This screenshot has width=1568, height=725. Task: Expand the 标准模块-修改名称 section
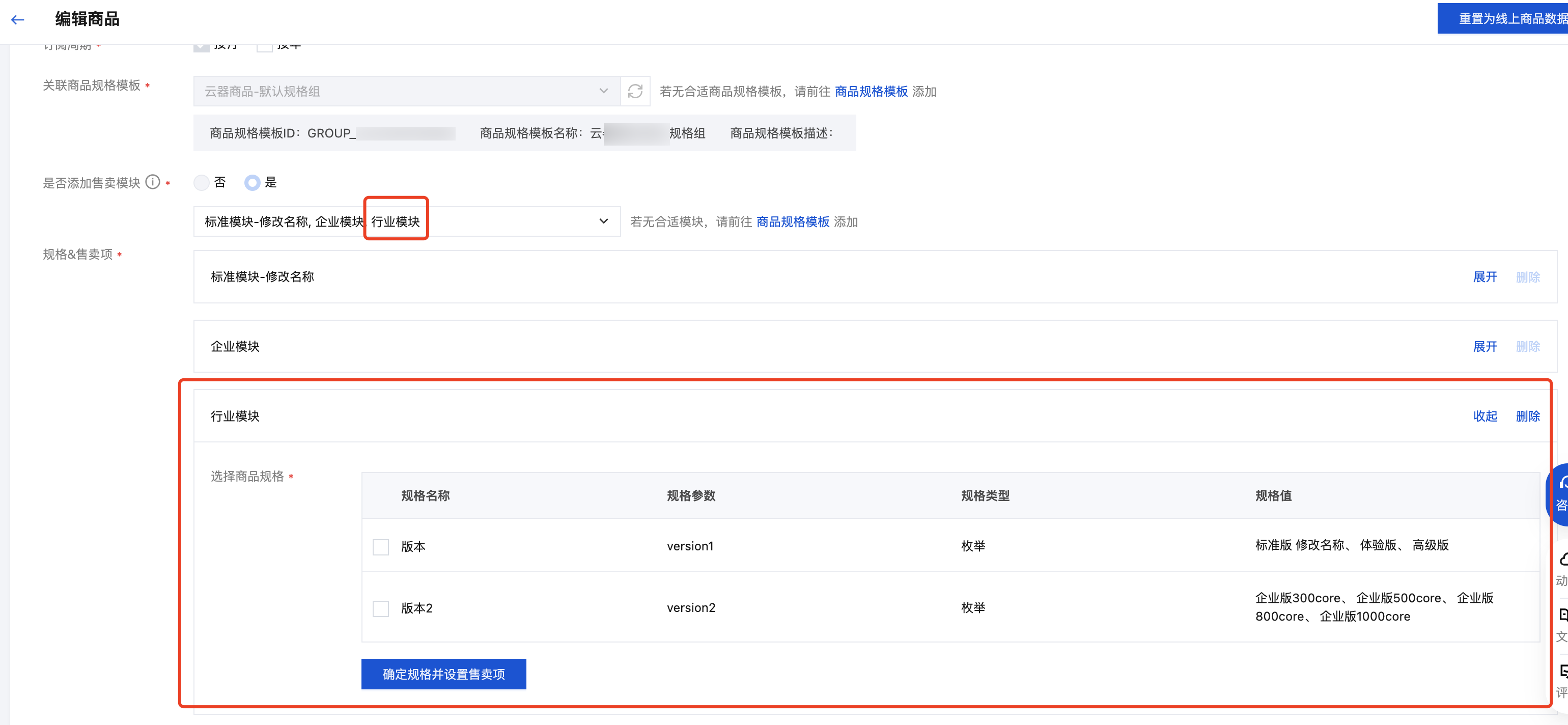[1484, 277]
